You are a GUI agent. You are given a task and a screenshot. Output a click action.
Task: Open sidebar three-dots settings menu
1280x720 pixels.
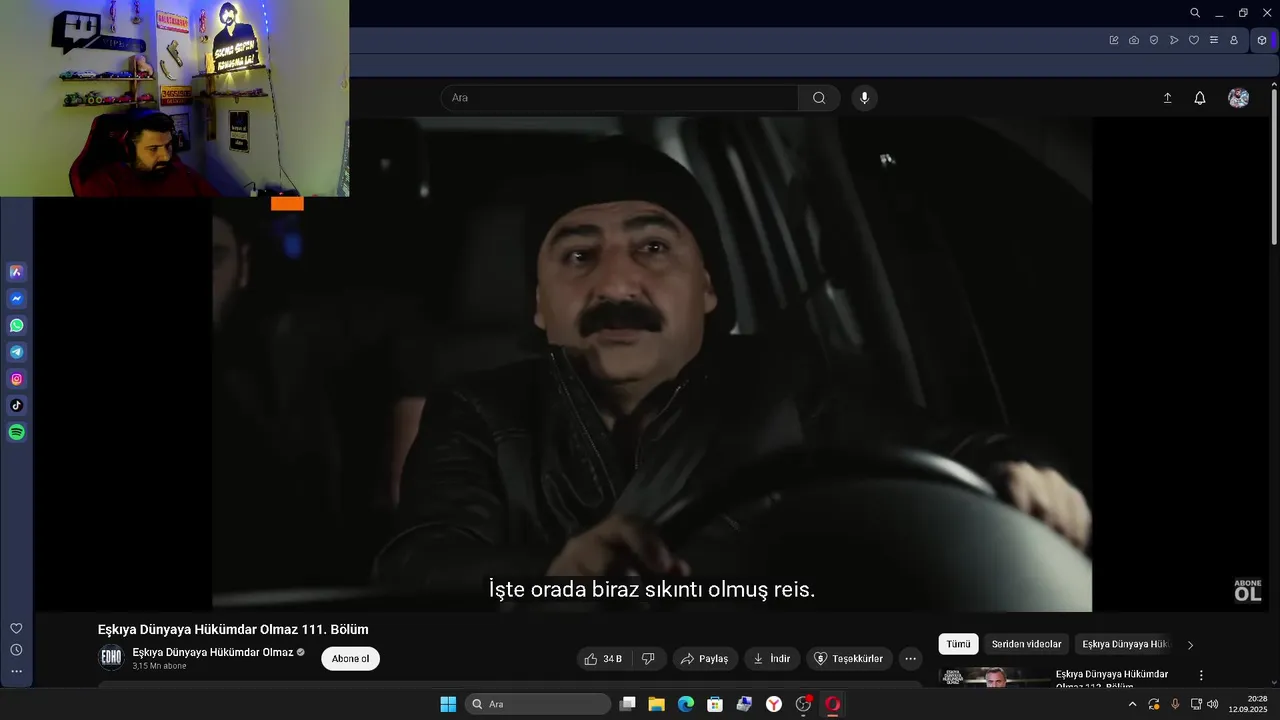point(16,672)
